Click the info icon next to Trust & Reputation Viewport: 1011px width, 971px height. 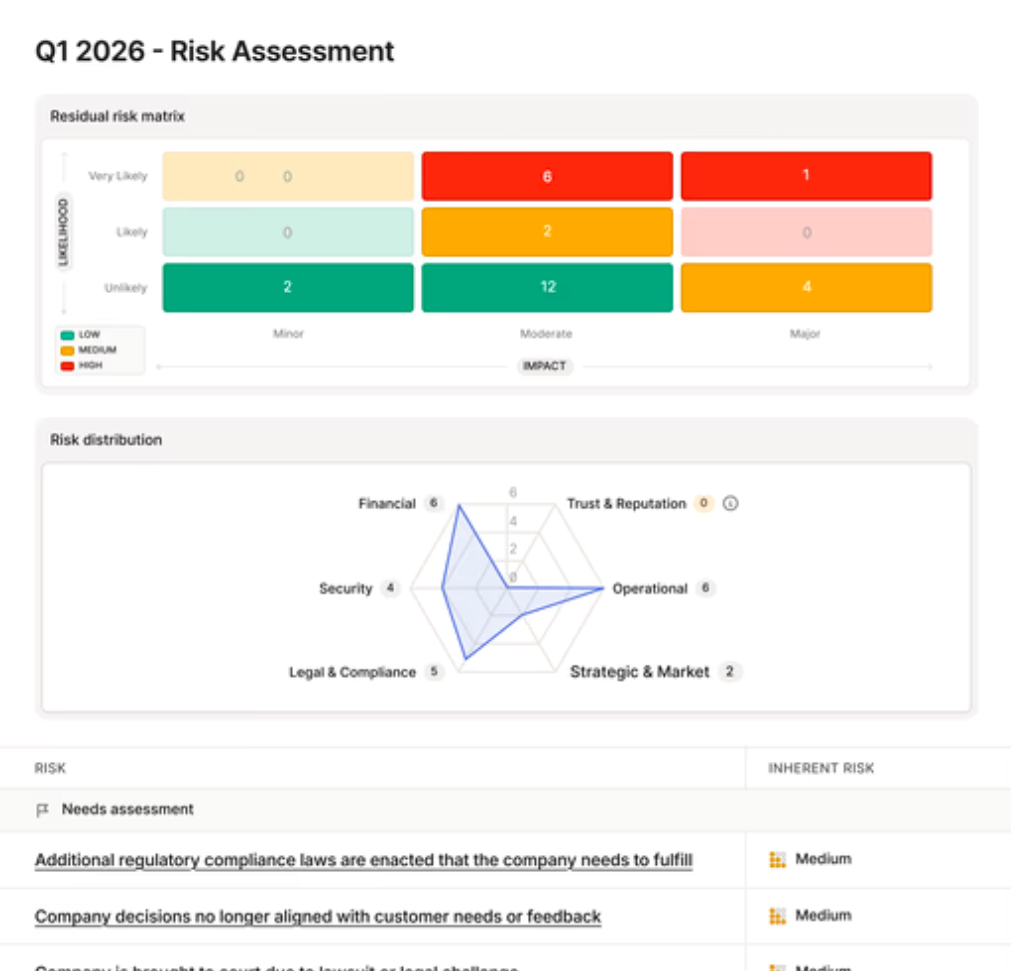[728, 503]
